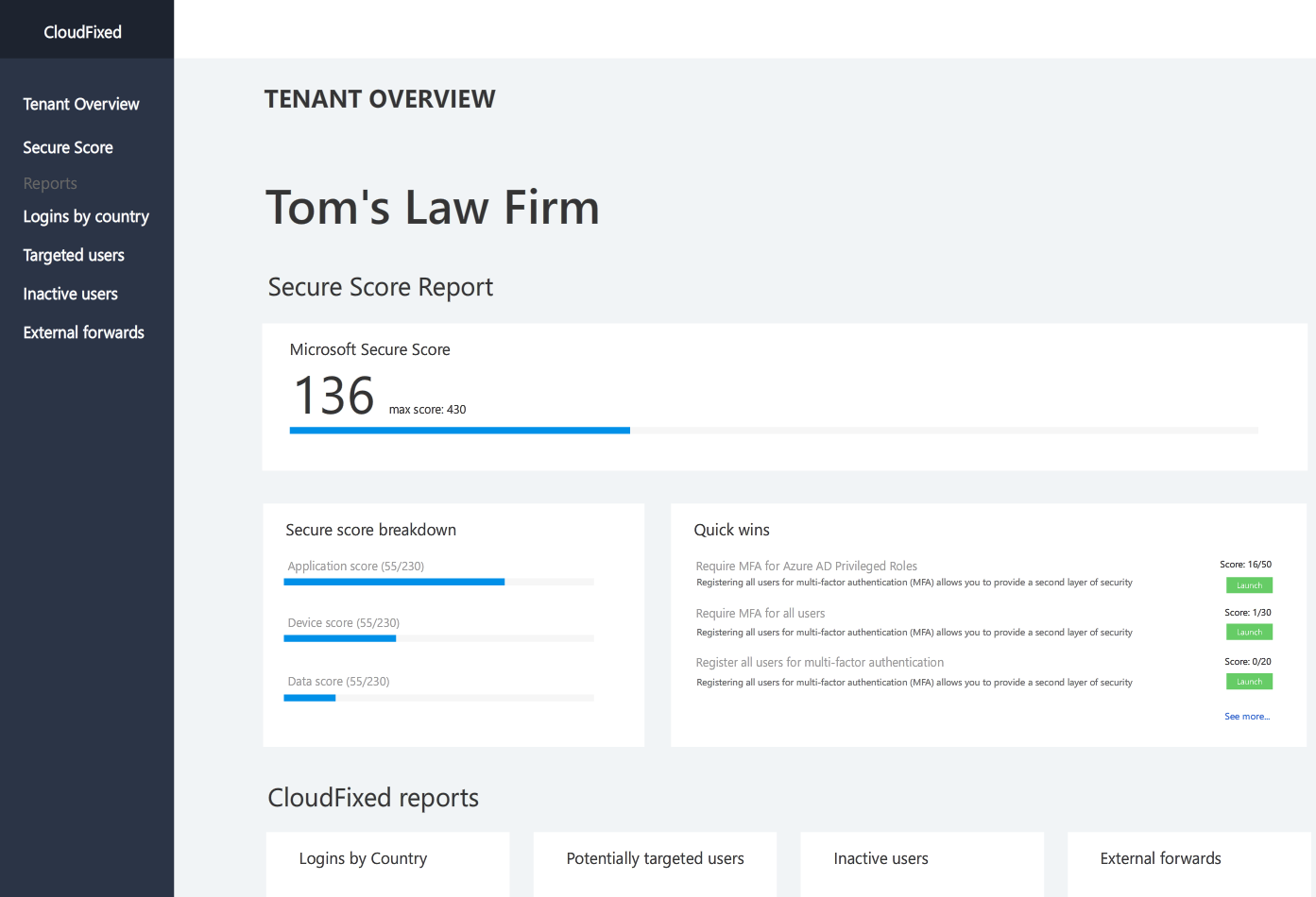Click the score value 136
The image size is (1316, 897).
(x=334, y=396)
